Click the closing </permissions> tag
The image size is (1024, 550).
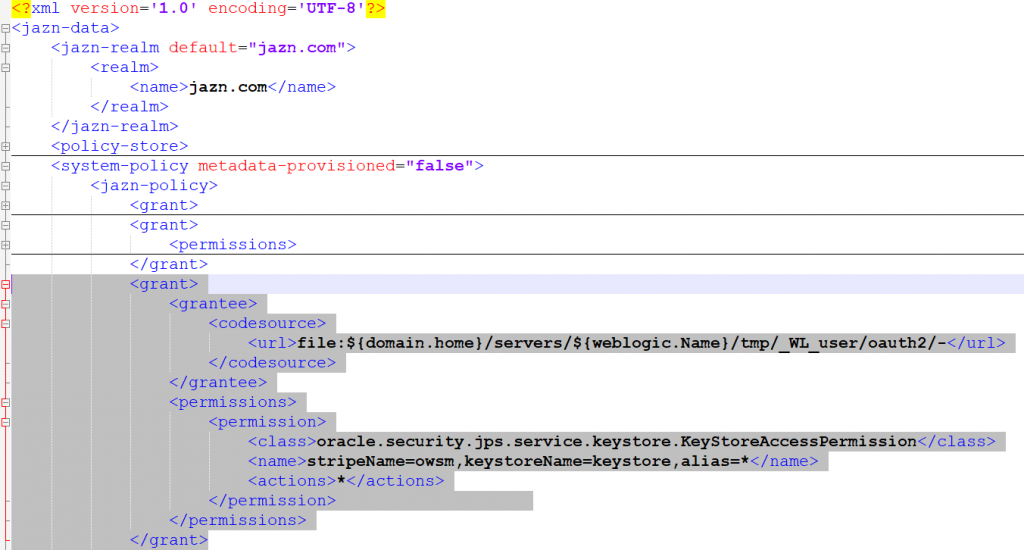[237, 520]
